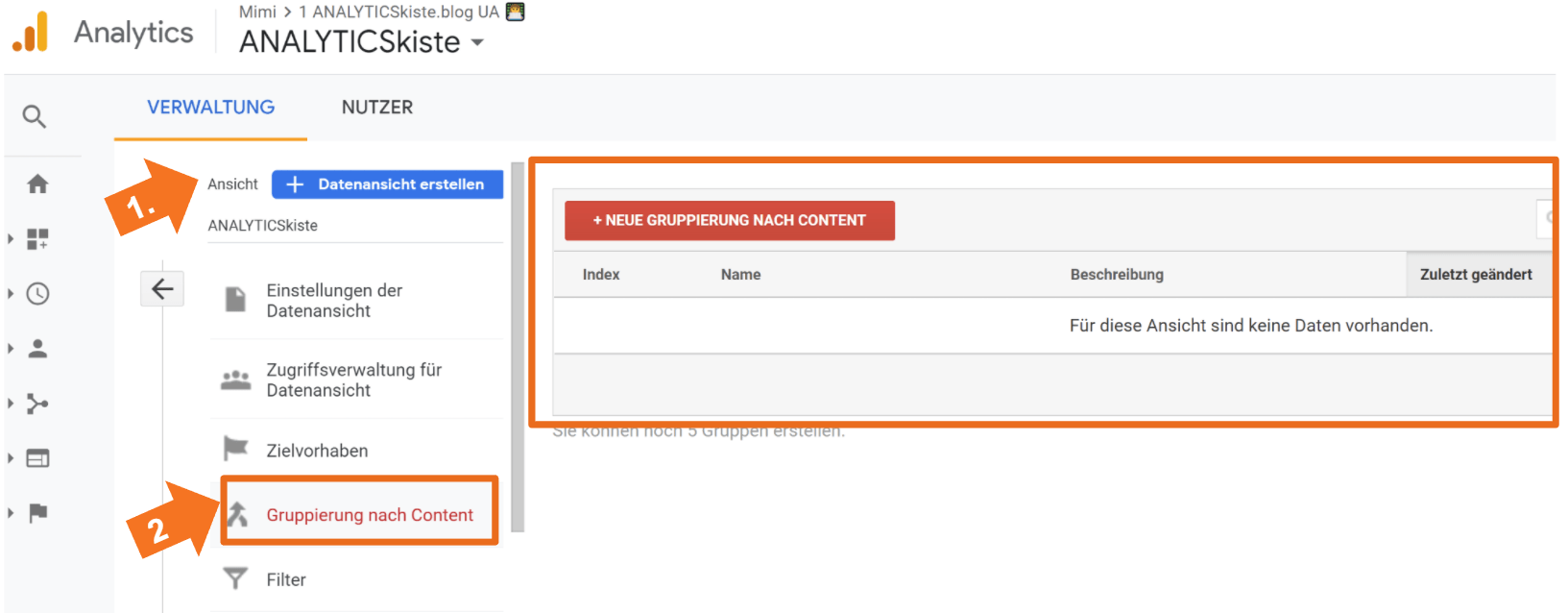The height and width of the screenshot is (613, 1568).
Task: Open the ANALYTICSkiste account dropdown
Action: [x=362, y=42]
